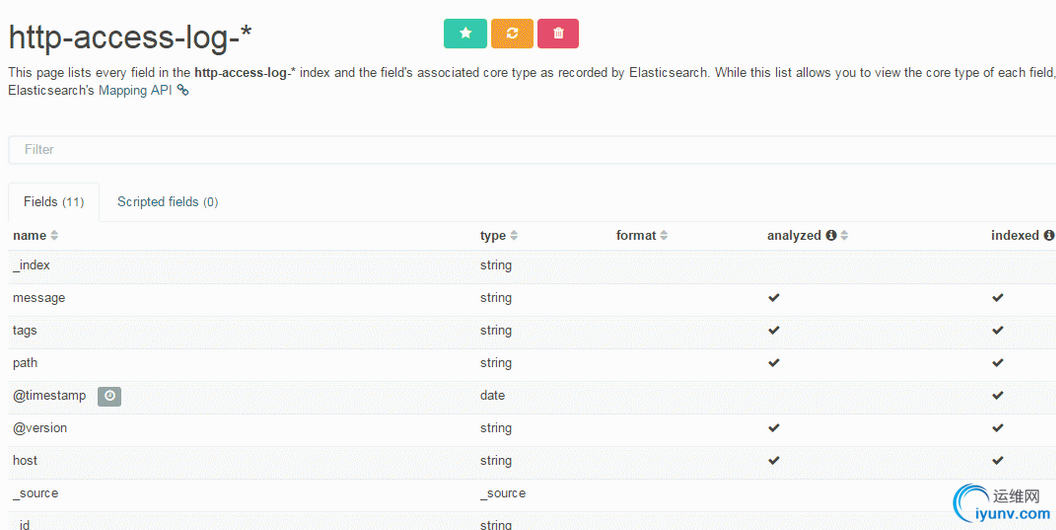Open the Mapping API link
This screenshot has width=1056, height=530.
(135, 90)
